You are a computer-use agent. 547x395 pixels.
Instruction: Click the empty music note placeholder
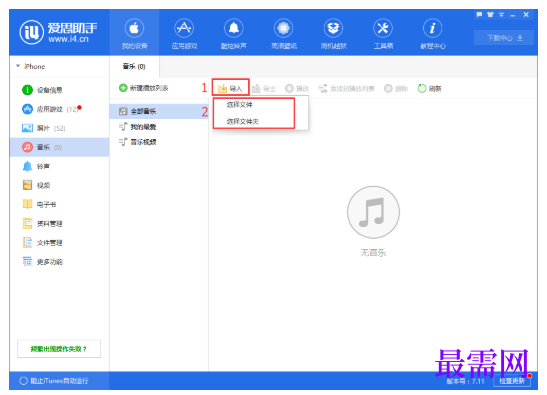click(373, 212)
